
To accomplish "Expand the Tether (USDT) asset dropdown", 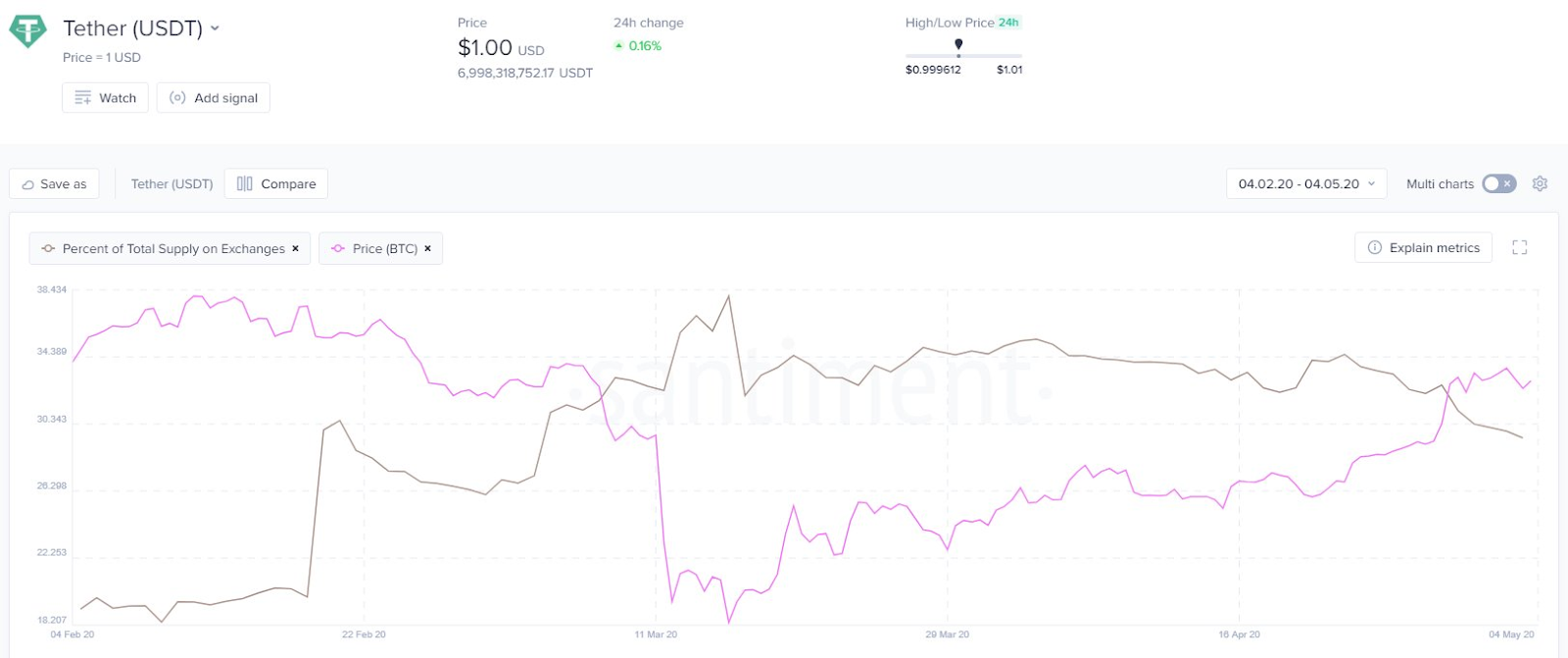I will coord(216,28).
